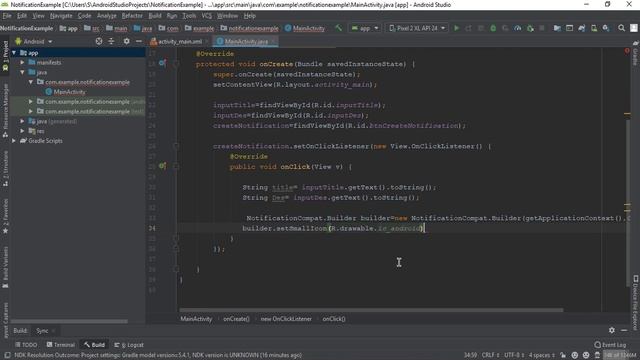This screenshot has height=360, width=640.
Task: Open the Build menu
Action: (155, 16)
